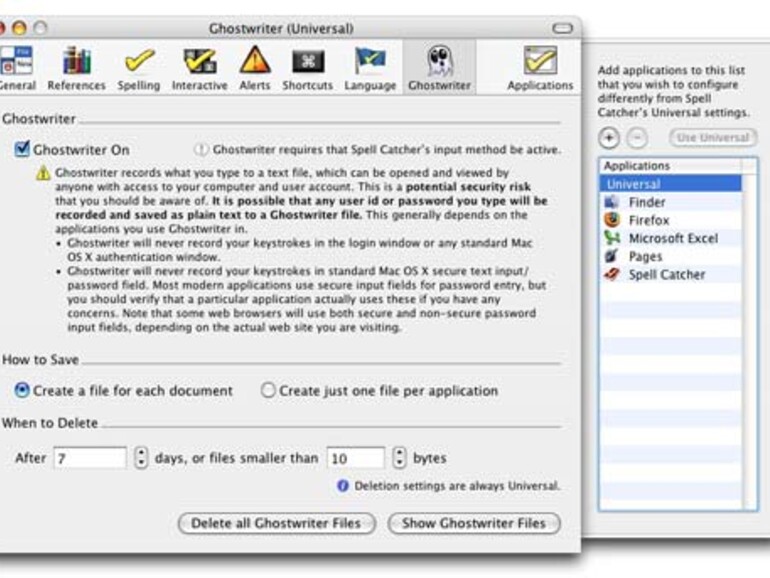
Task: Click the Firefox icon in Applications list
Action: click(612, 220)
